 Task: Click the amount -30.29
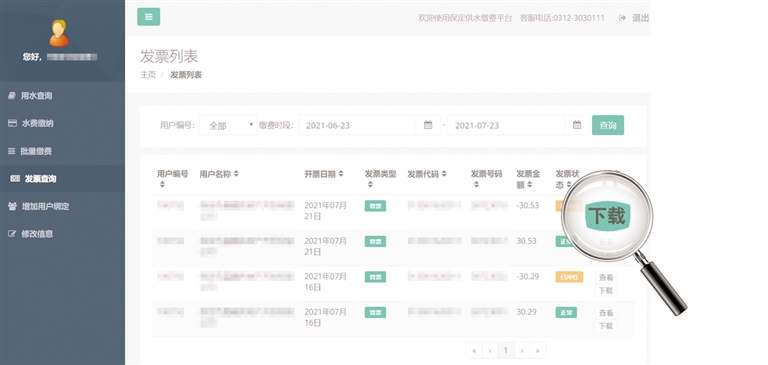pos(528,276)
